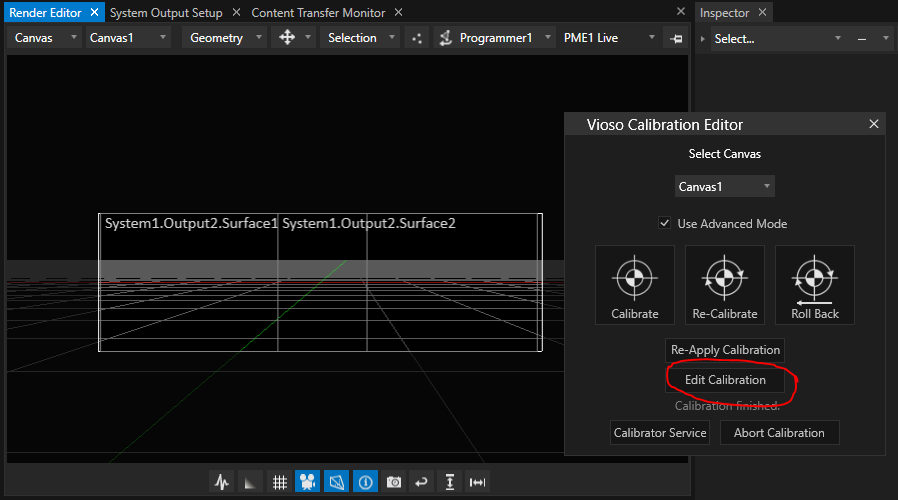
Task: Uncheck Use Advanced Mode checkbox
Action: [665, 224]
